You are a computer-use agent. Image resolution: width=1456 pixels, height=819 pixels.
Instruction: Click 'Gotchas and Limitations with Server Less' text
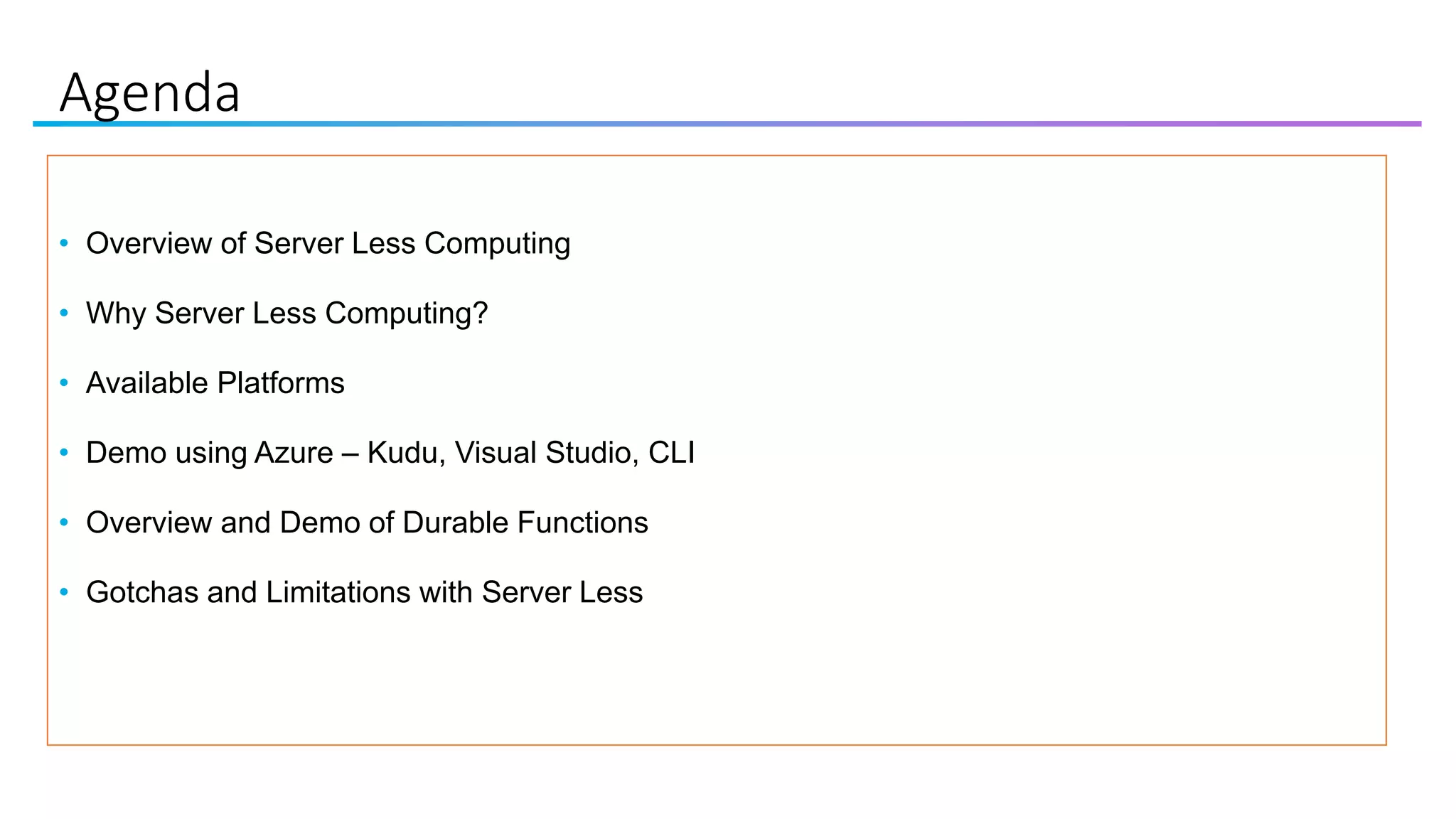(x=364, y=592)
